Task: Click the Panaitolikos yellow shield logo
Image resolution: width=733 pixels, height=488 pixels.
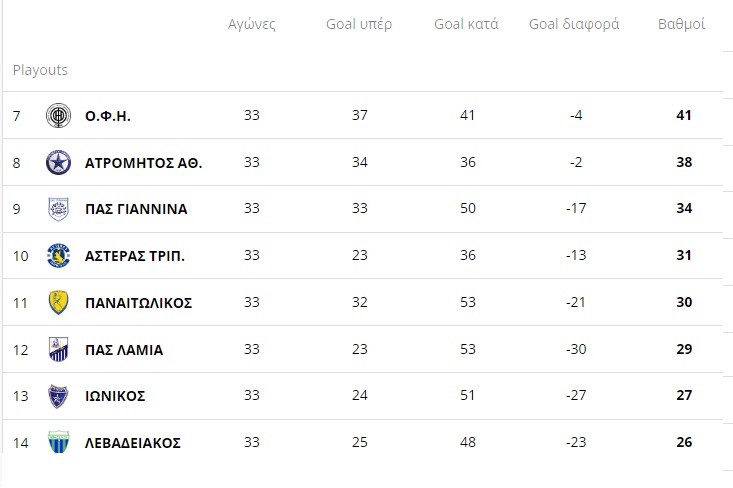Action: point(58,302)
